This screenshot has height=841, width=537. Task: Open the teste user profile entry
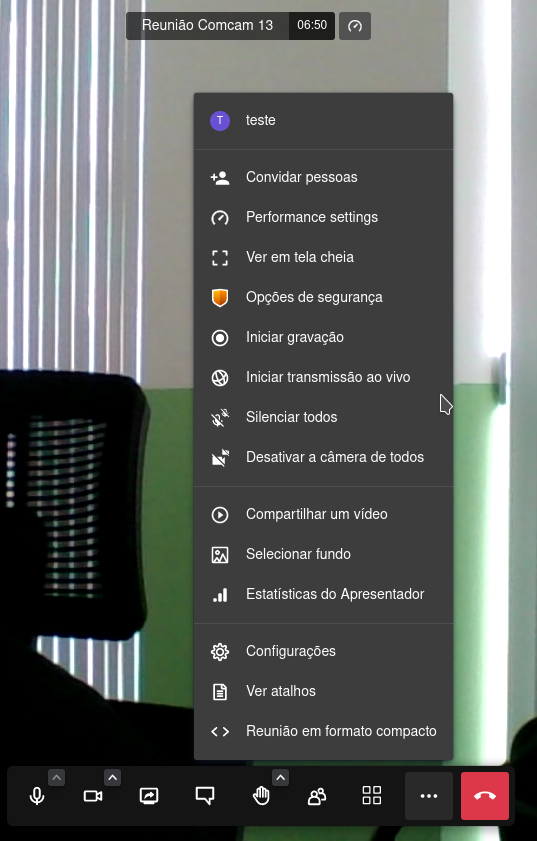(x=323, y=121)
